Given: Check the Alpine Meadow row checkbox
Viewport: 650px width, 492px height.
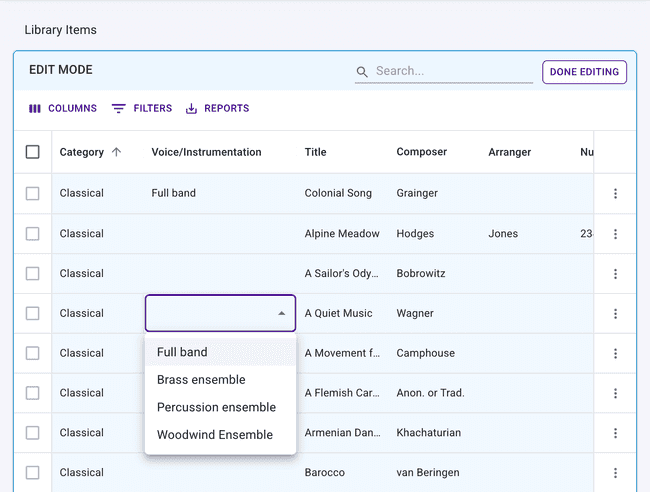Looking at the screenshot, I should pyautogui.click(x=33, y=234).
